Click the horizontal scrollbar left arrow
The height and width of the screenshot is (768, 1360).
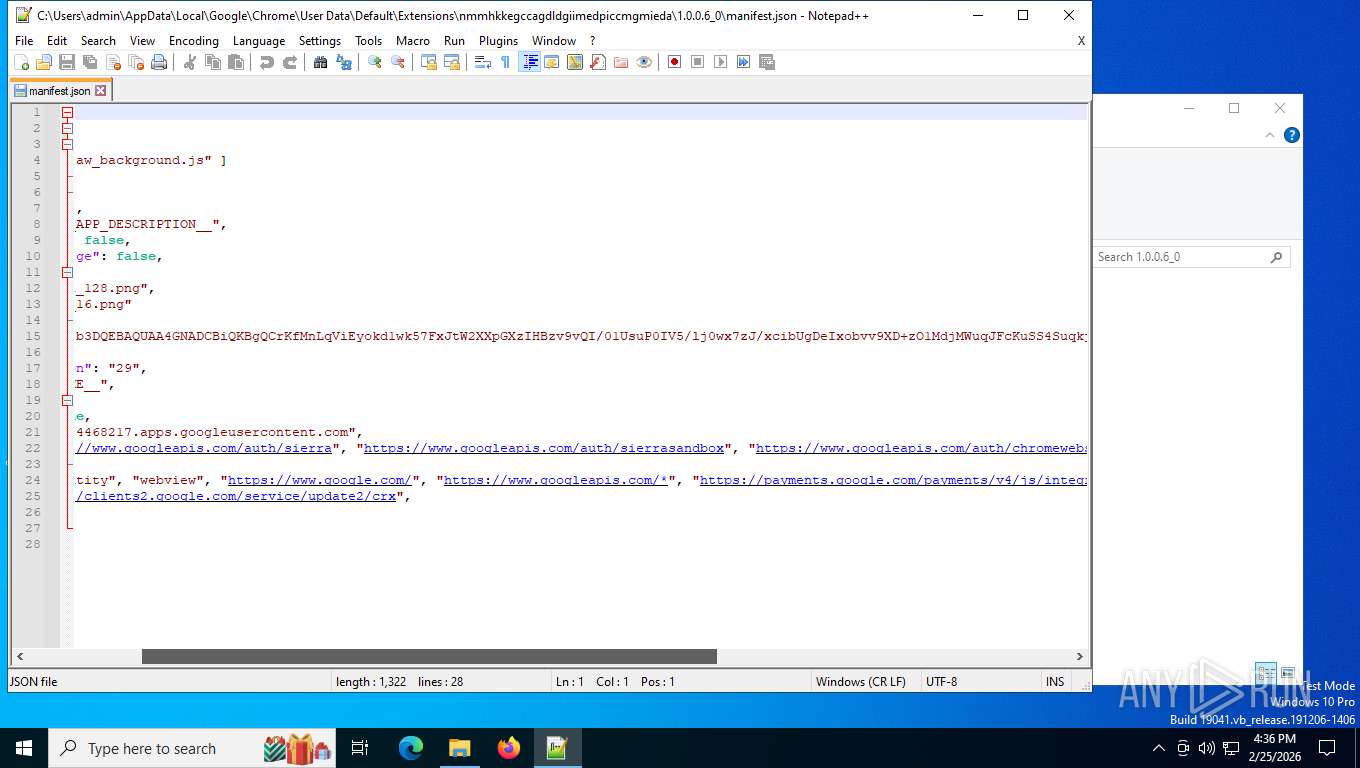point(19,657)
